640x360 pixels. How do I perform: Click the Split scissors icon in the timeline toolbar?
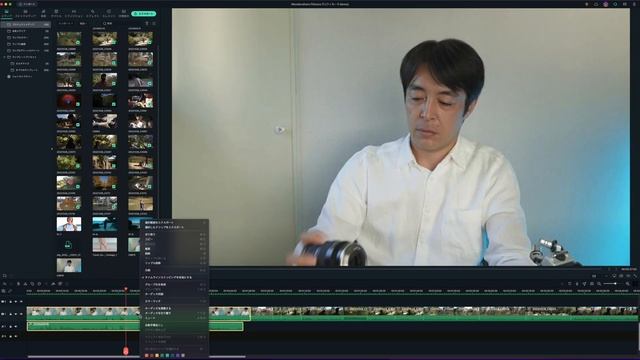pyautogui.click(x=25, y=284)
